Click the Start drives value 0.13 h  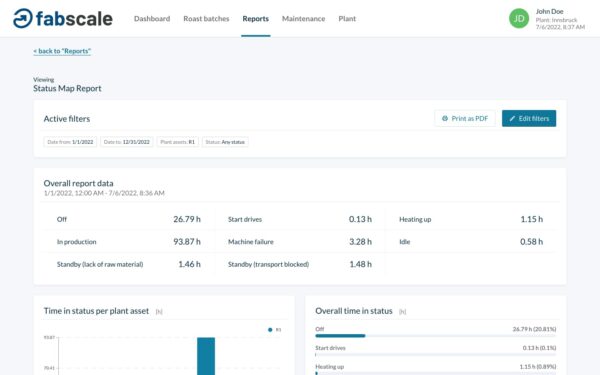click(x=360, y=219)
